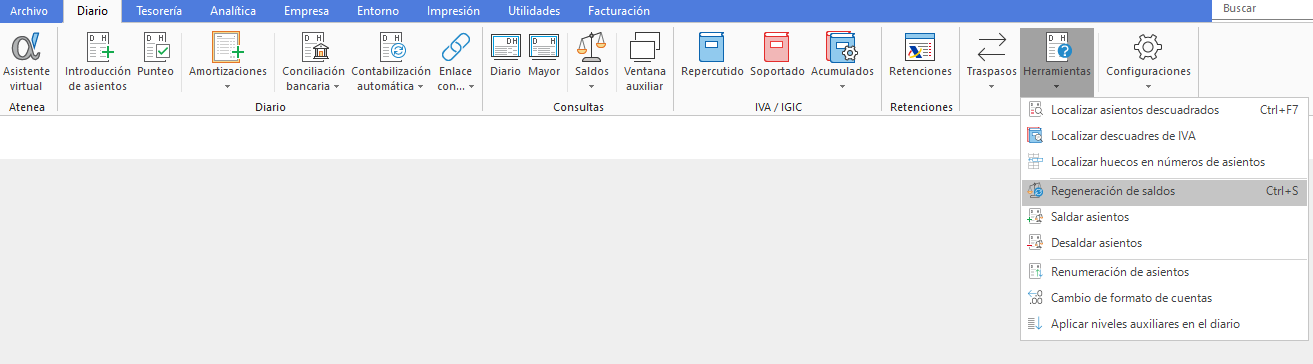Viewport: 1313px width, 364px height.
Task: Select Regeneración de saldos menu entry
Action: 1165,191
